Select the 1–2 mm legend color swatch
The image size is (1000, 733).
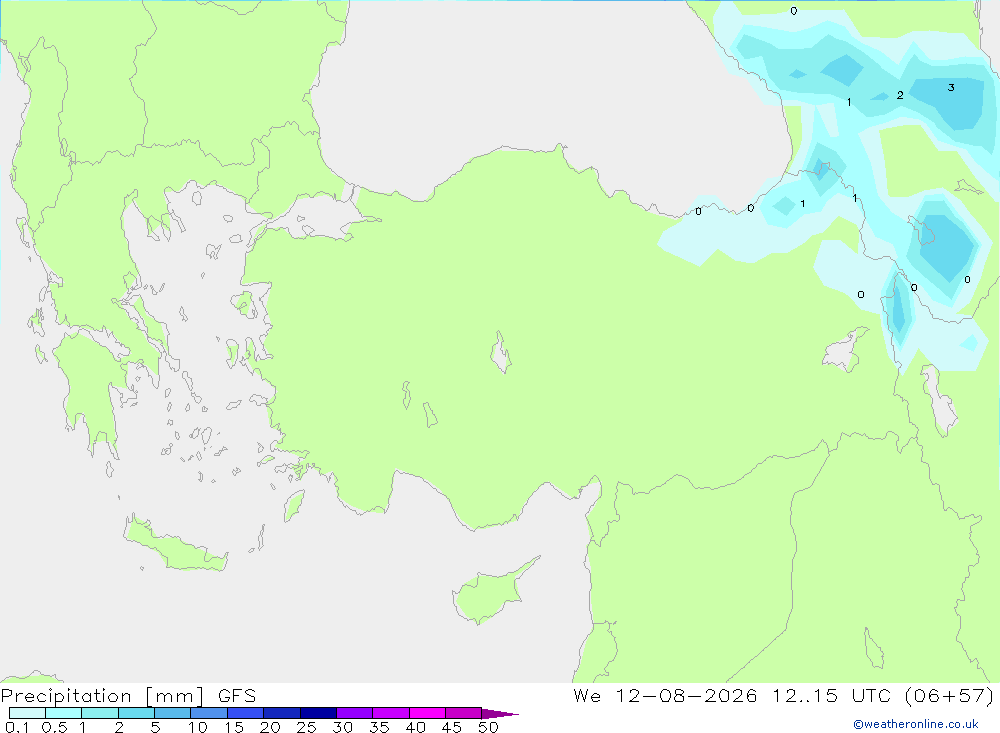coord(100,713)
